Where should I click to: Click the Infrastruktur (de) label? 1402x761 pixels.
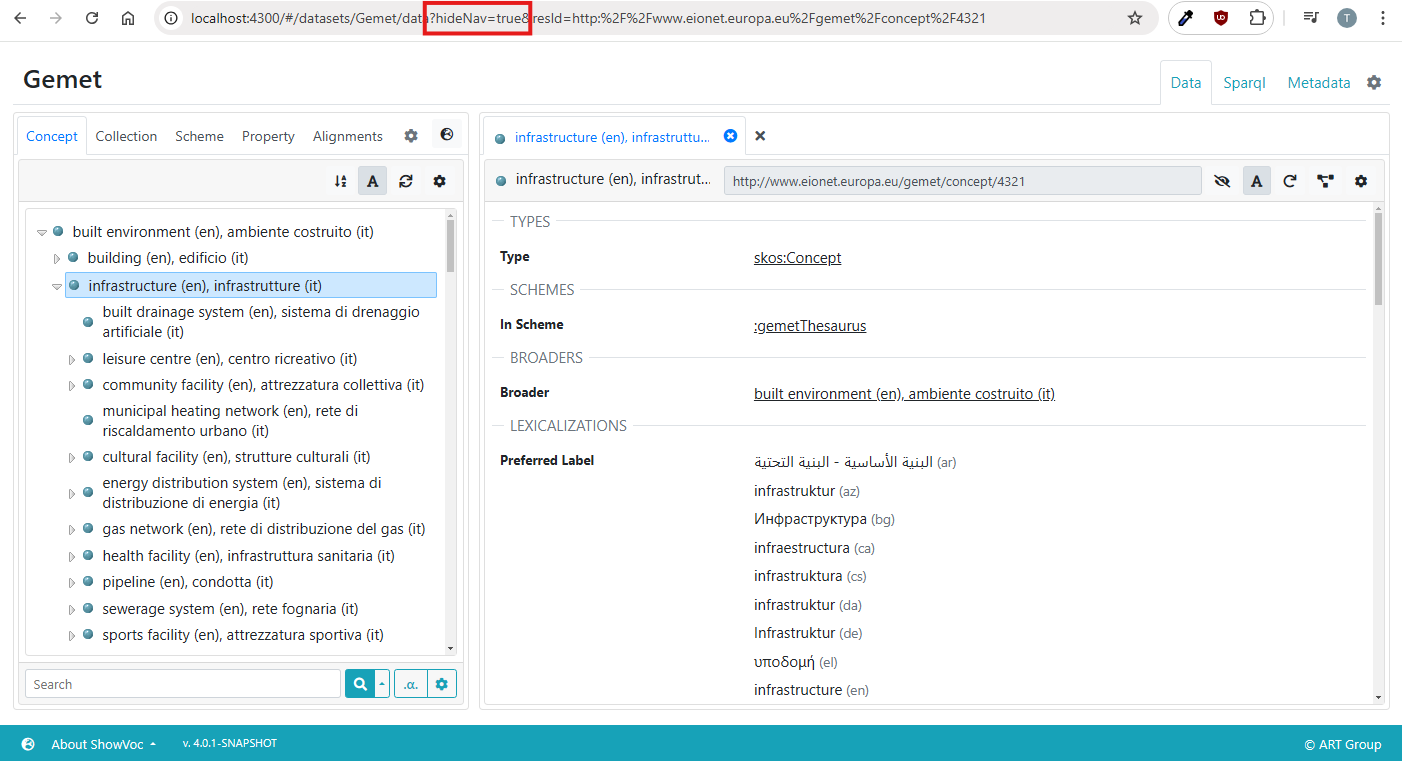coord(808,633)
